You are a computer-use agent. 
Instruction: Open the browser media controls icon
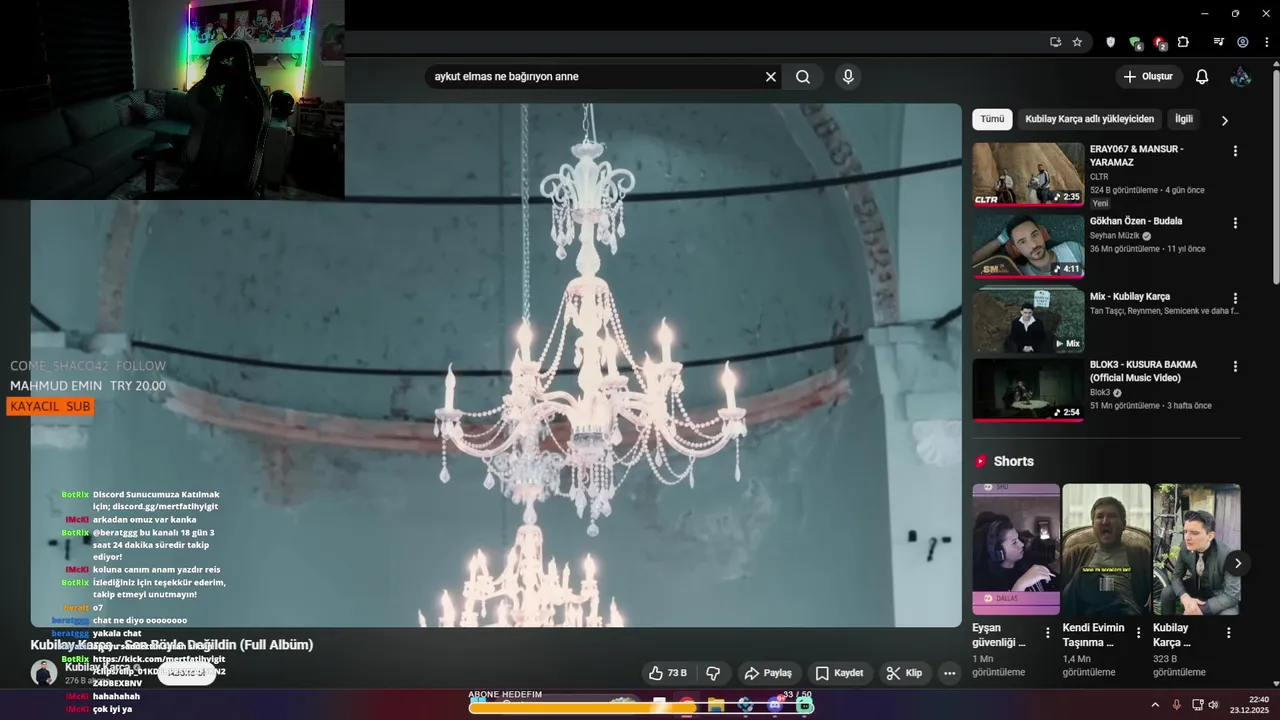click(x=1218, y=42)
